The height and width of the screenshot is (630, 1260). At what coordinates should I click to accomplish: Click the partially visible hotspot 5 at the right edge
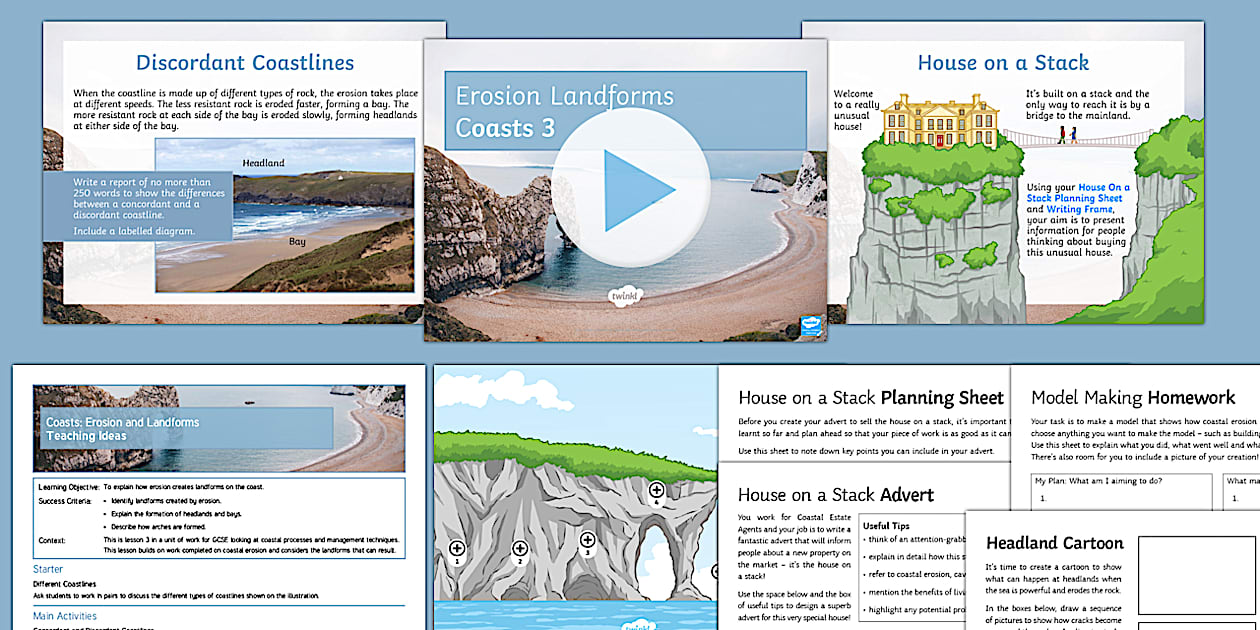click(714, 573)
